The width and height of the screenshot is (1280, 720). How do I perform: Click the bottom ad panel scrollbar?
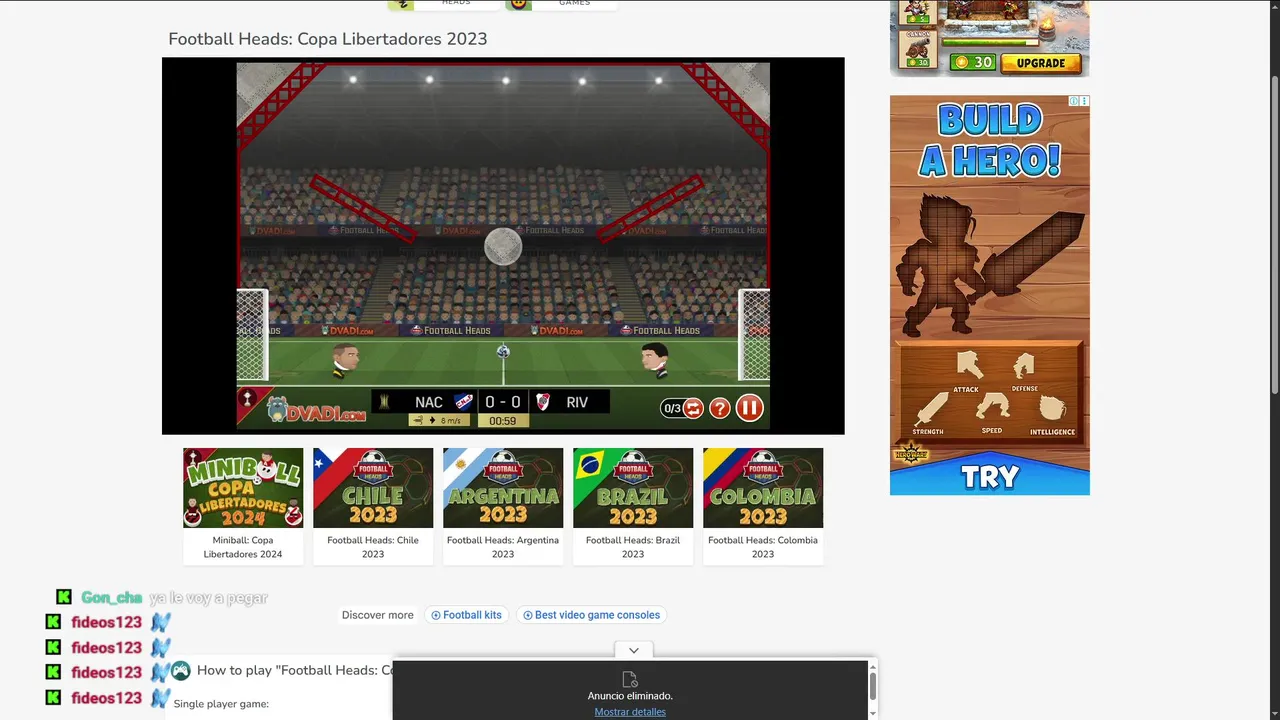872,686
